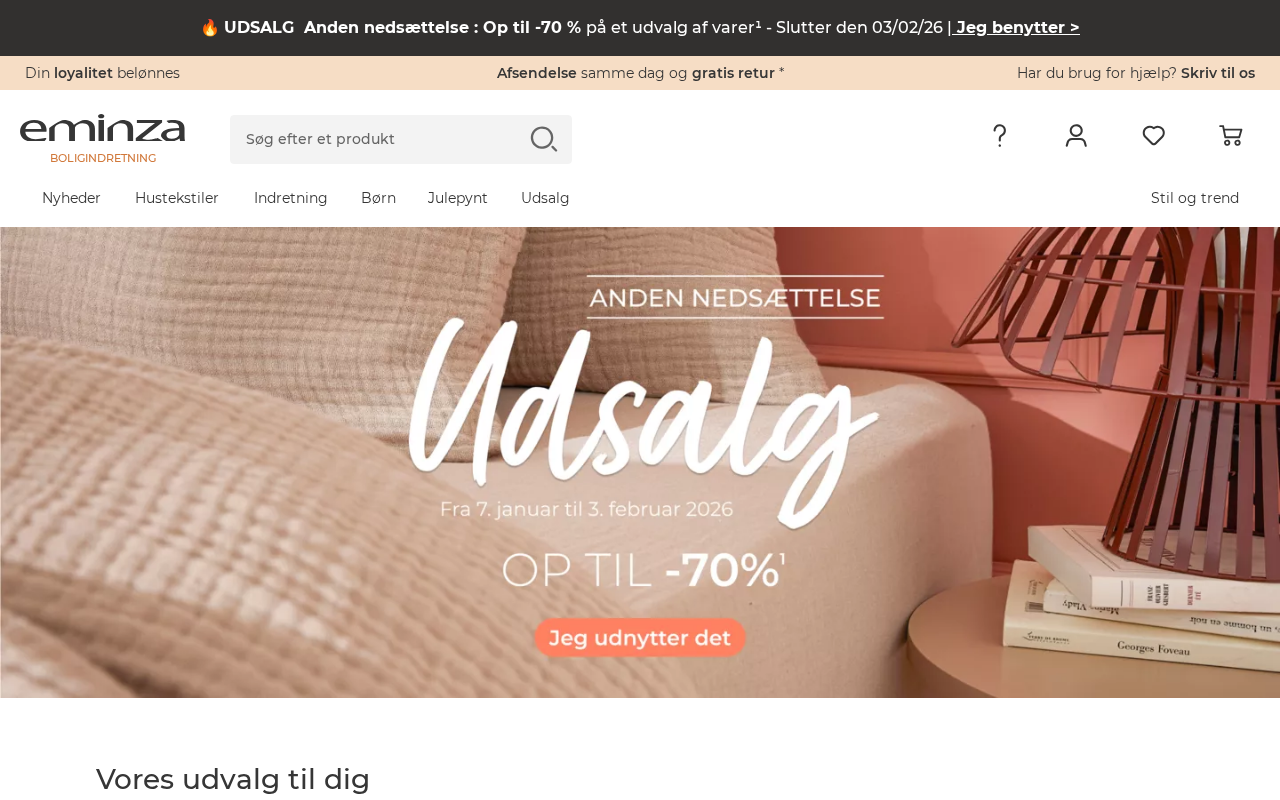The width and height of the screenshot is (1280, 800).
Task: Open the Julepynt menu item
Action: tap(458, 198)
